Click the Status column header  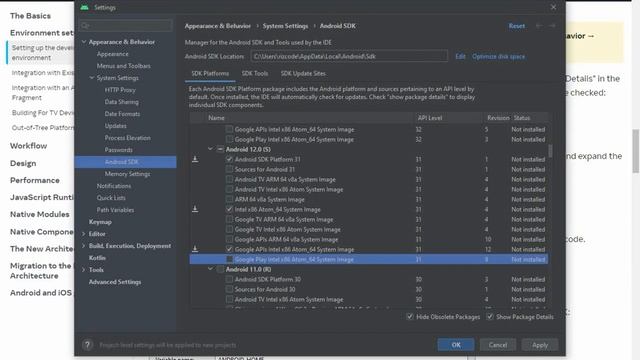pyautogui.click(x=522, y=118)
